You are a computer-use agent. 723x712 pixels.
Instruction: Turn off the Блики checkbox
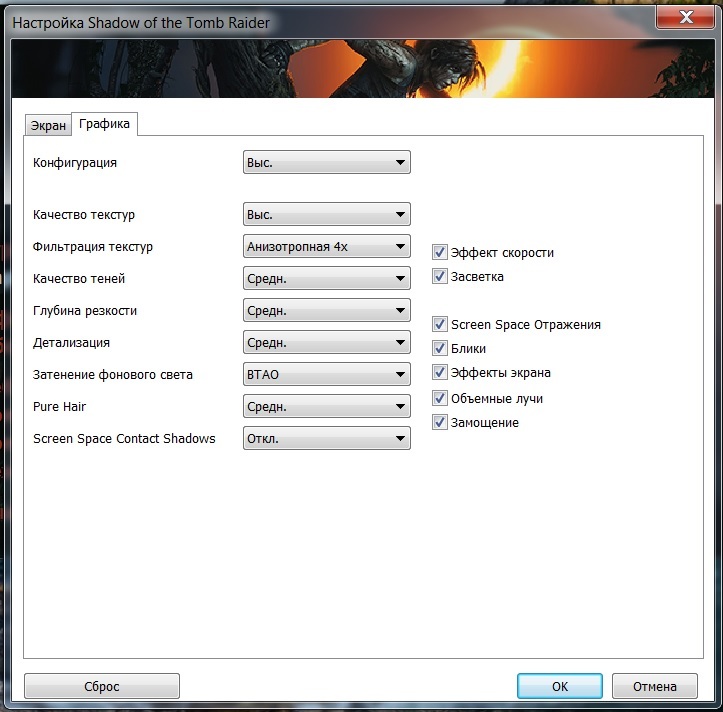tap(440, 349)
